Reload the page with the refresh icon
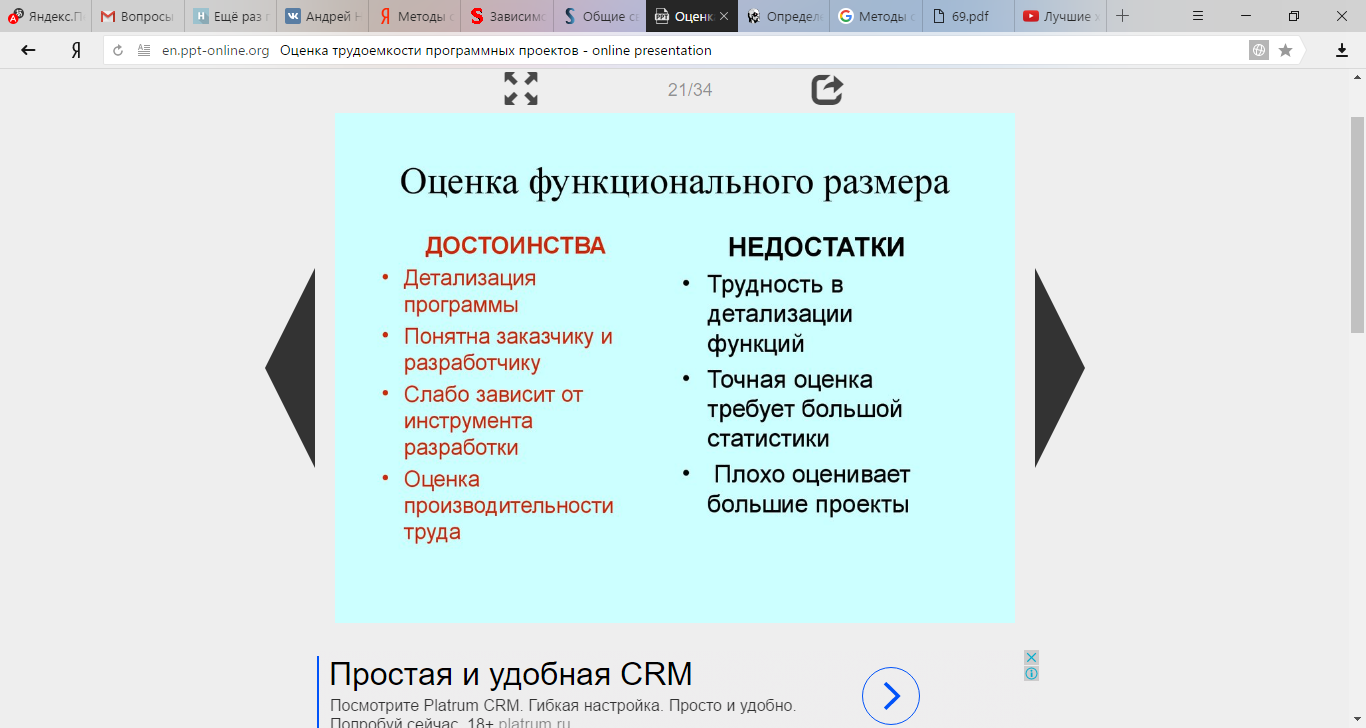This screenshot has width=1366, height=728. click(118, 50)
